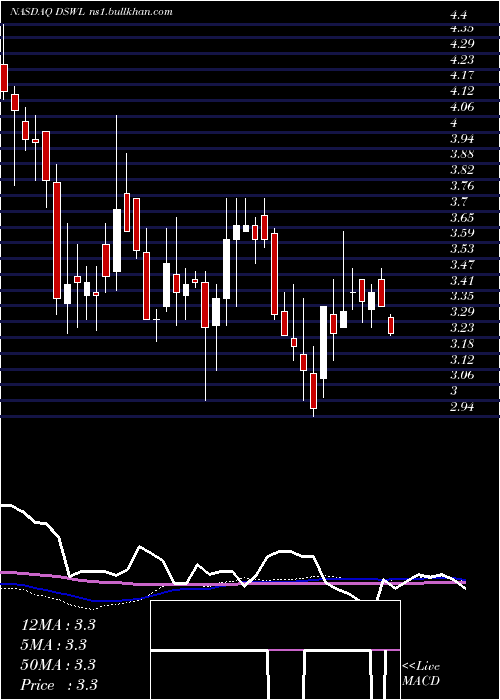500x700 pixels.
Task: Select the 3.7 price axis label
Action: coord(458,202)
